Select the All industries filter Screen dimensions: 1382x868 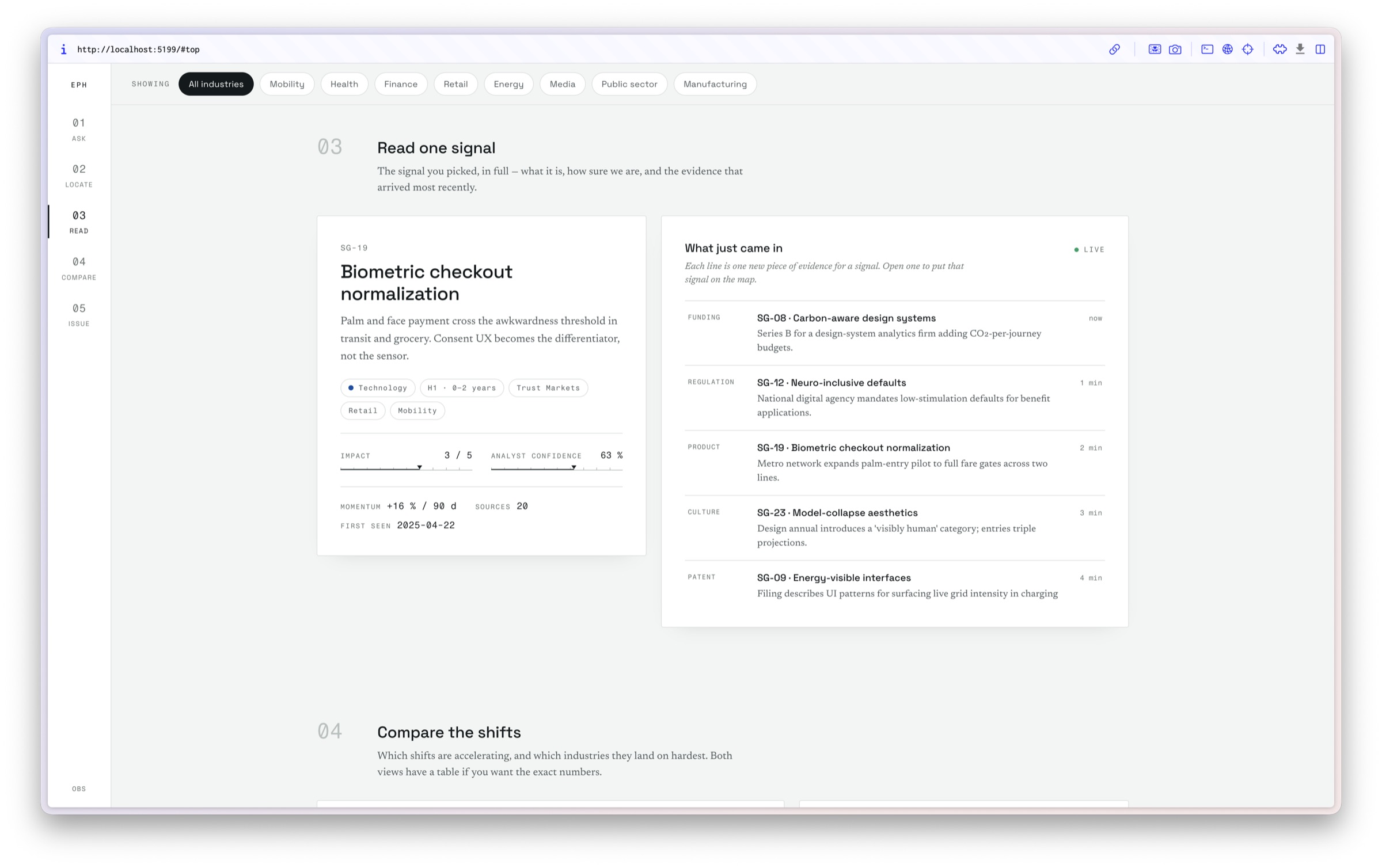point(216,84)
